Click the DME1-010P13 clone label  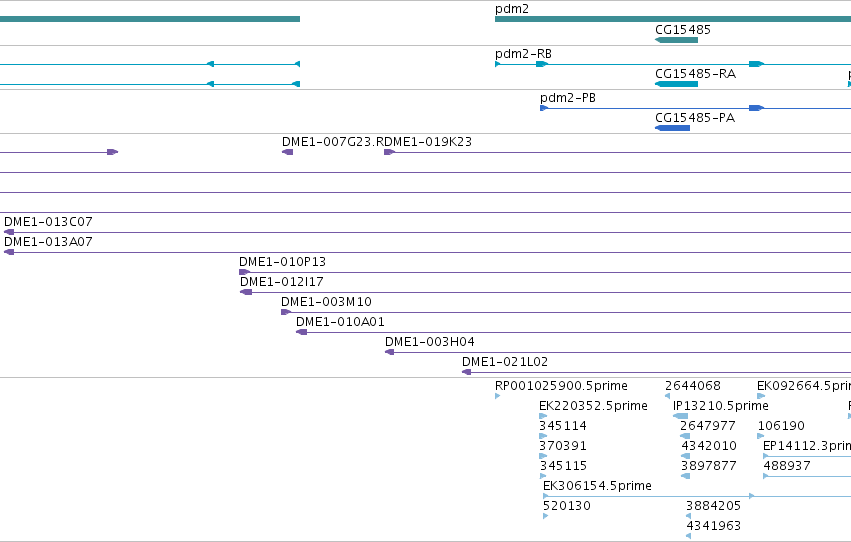pyautogui.click(x=282, y=262)
